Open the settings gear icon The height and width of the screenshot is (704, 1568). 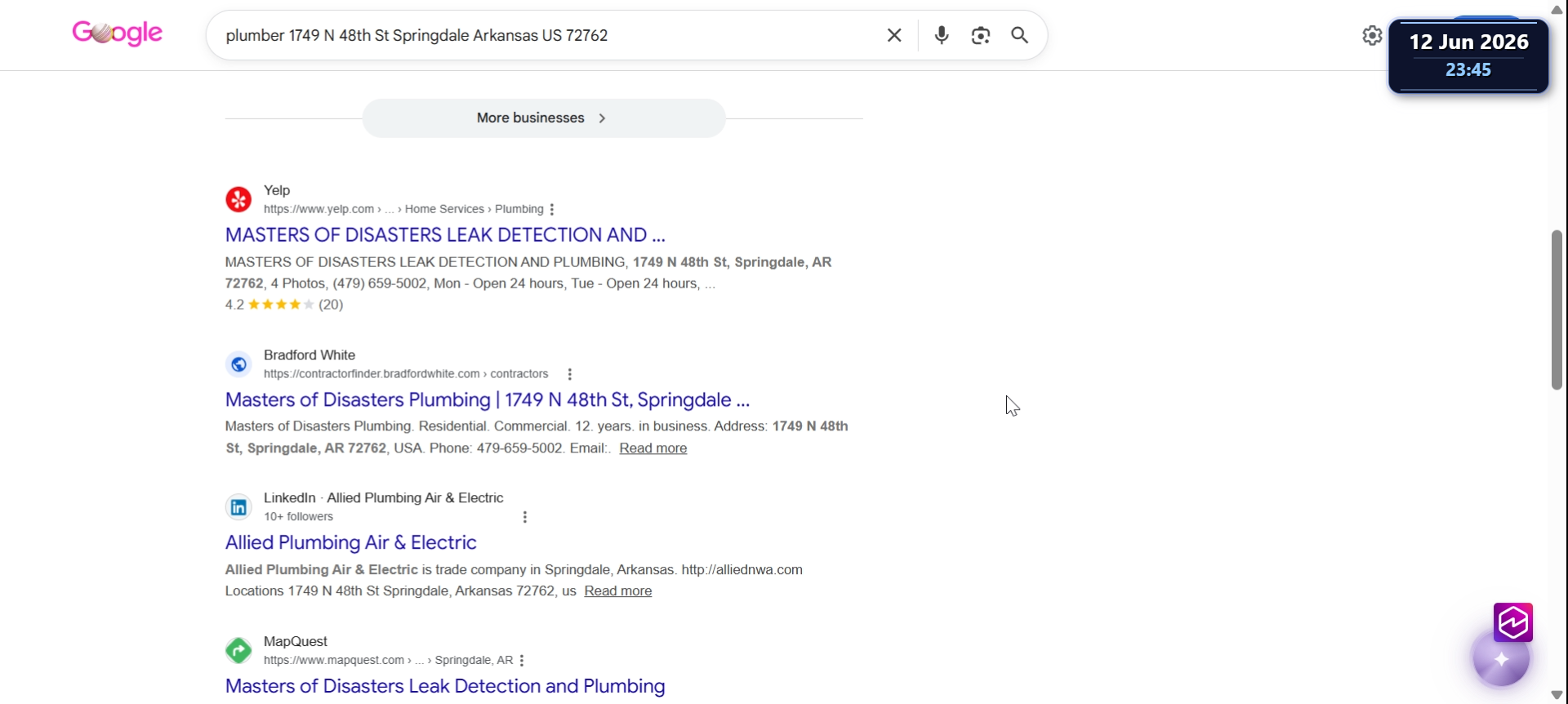pyautogui.click(x=1372, y=35)
